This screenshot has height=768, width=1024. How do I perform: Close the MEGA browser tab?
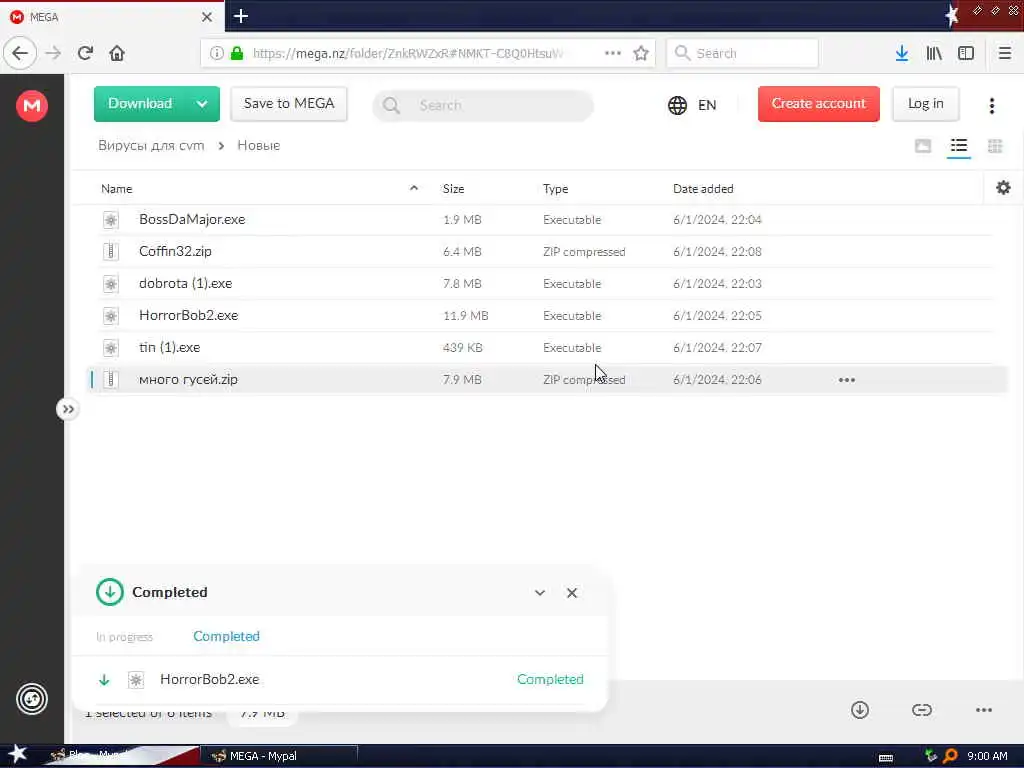click(x=207, y=17)
